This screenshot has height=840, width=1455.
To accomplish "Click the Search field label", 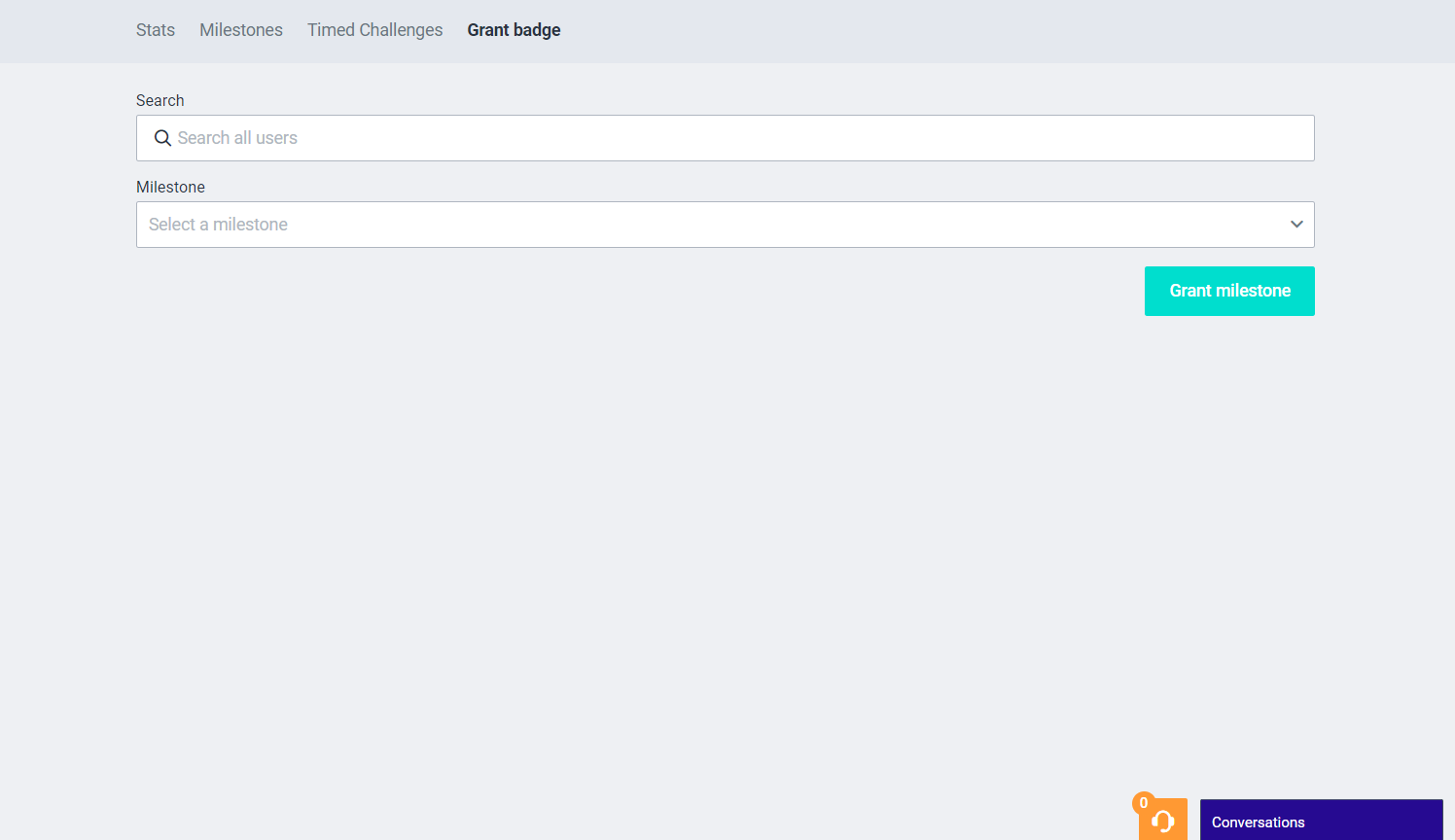I will tap(160, 101).
